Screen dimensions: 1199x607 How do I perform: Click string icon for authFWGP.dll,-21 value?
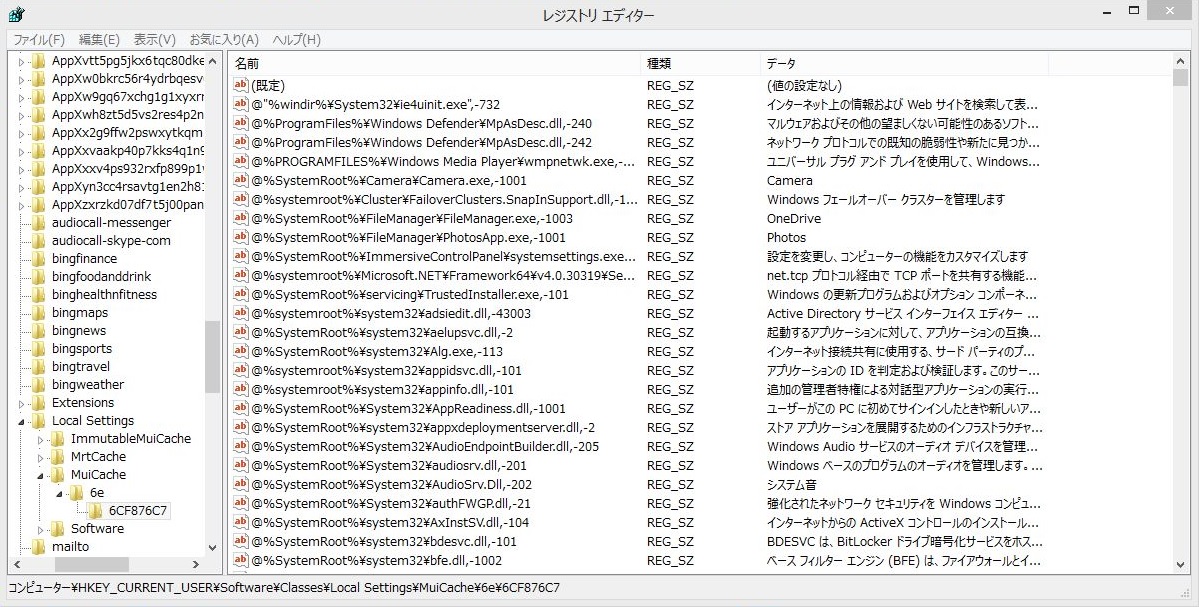point(241,503)
